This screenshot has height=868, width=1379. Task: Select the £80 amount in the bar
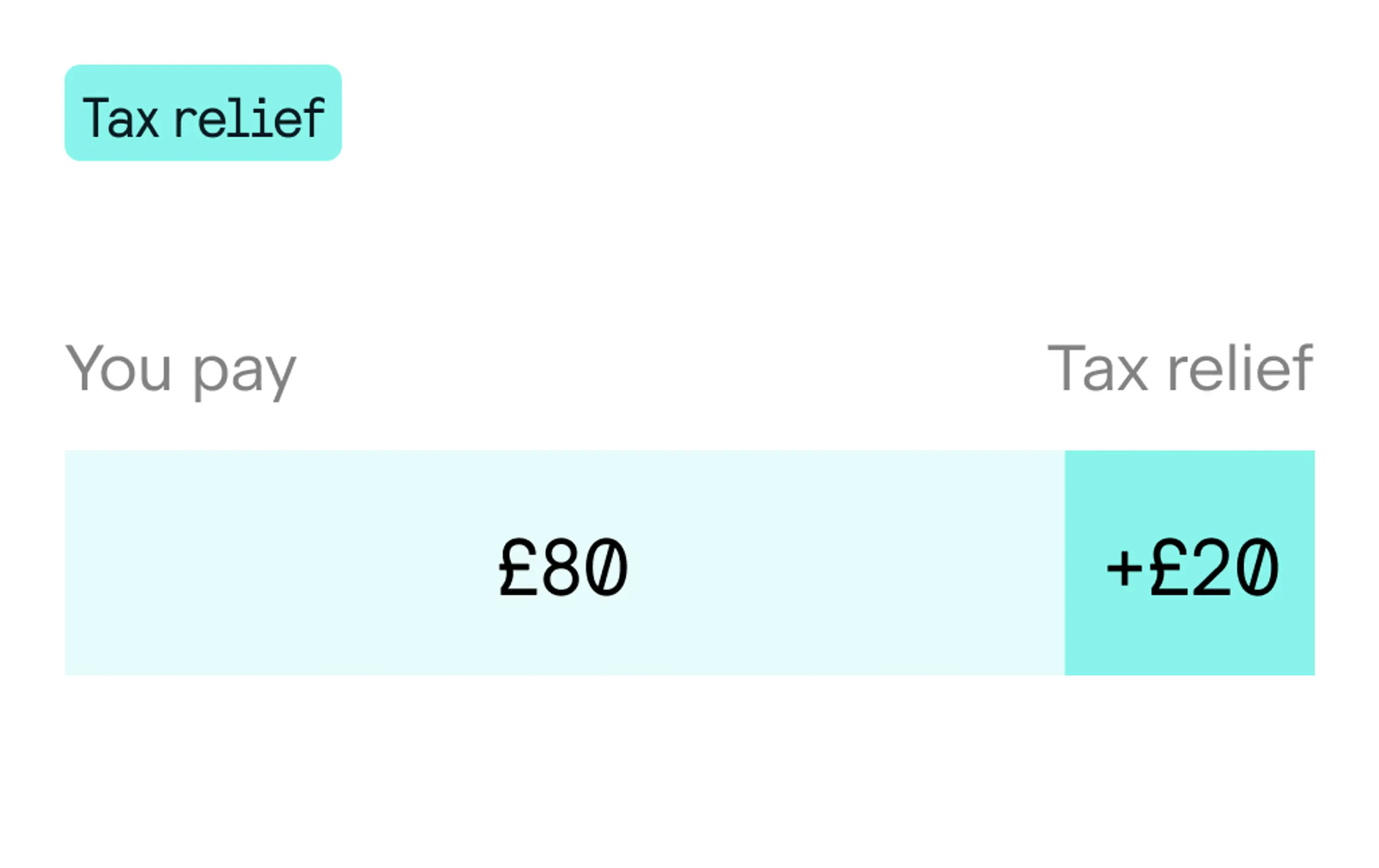563,567
